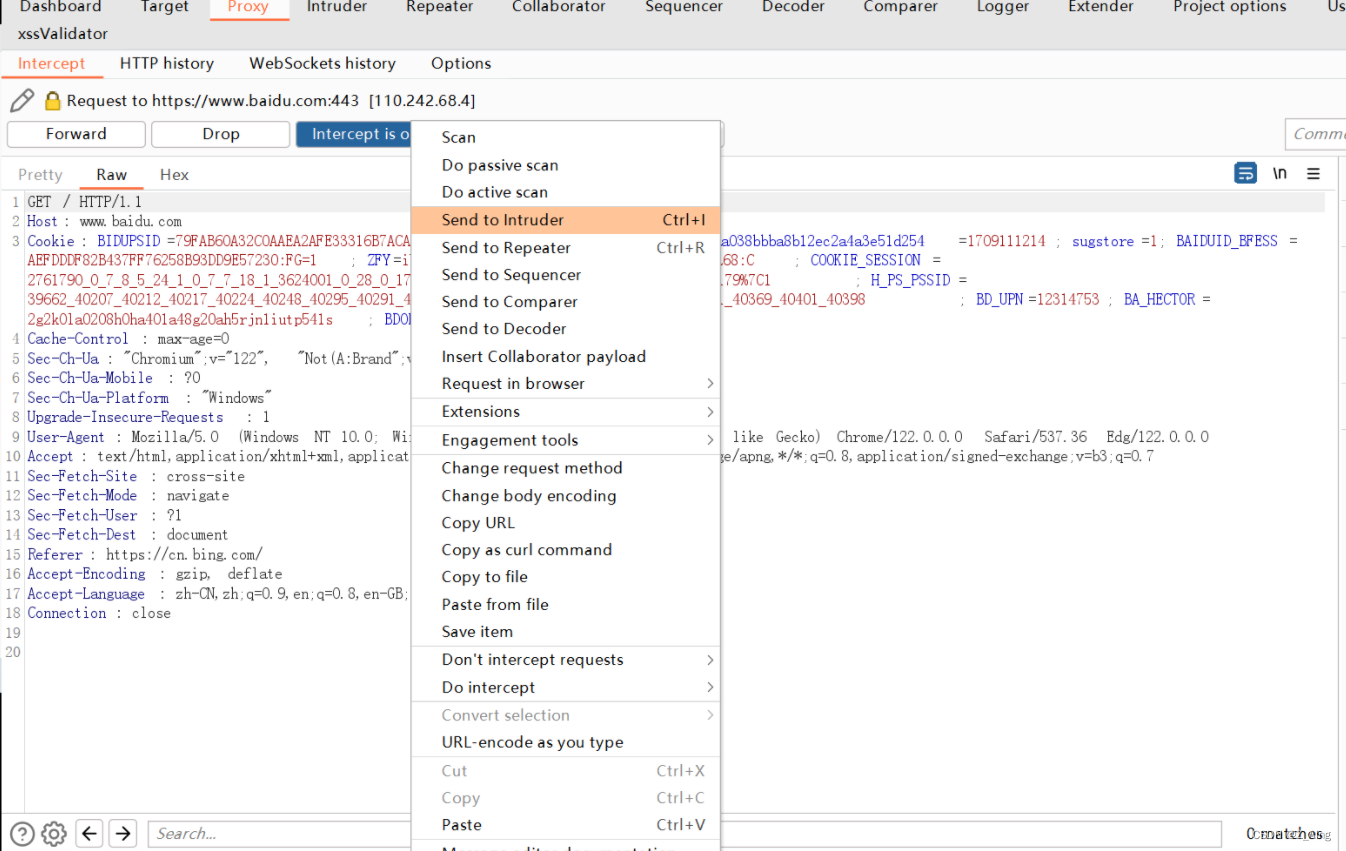This screenshot has height=851, width=1346.
Task: Click the blue line-wrap icon above the editor
Action: click(1245, 173)
